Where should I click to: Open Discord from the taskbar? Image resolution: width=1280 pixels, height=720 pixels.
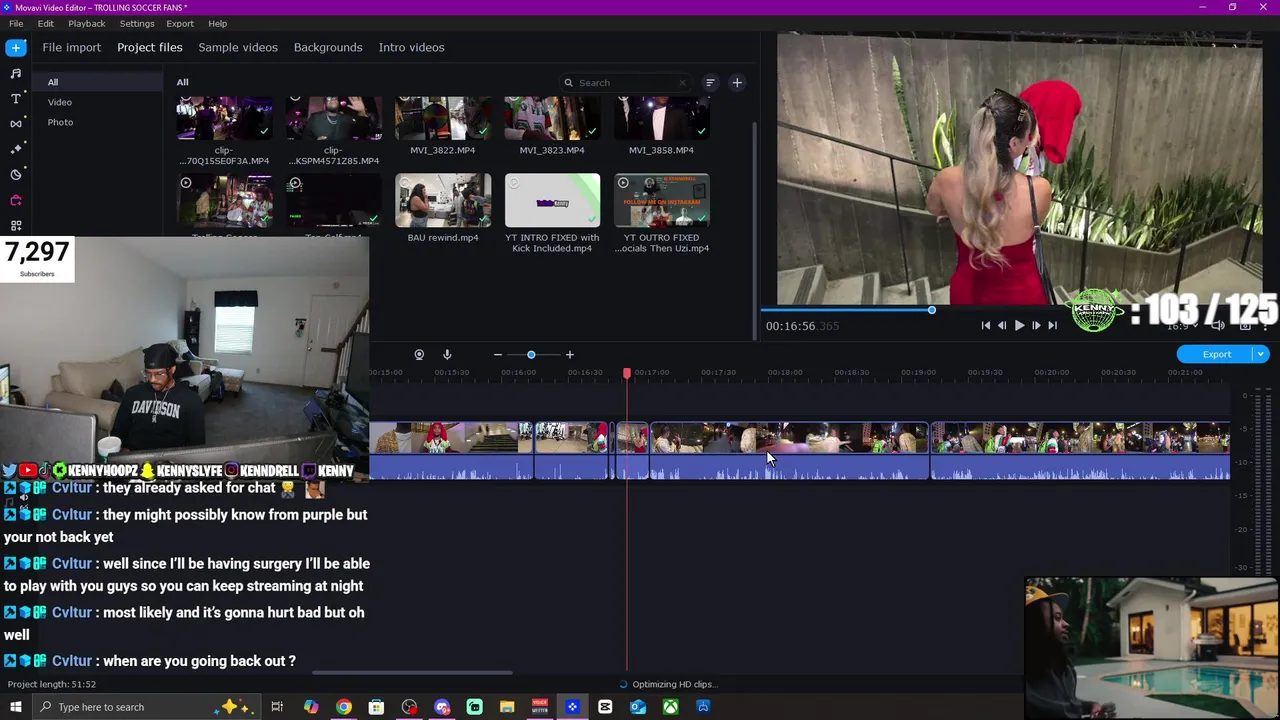coord(442,707)
